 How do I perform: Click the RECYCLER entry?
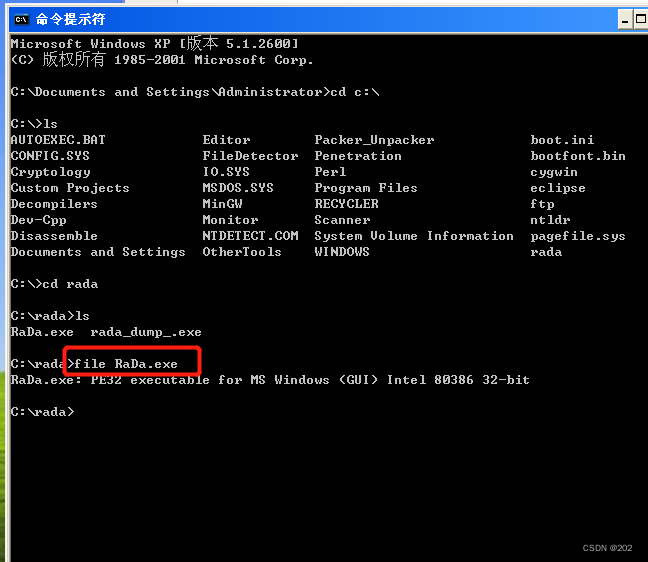click(346, 204)
